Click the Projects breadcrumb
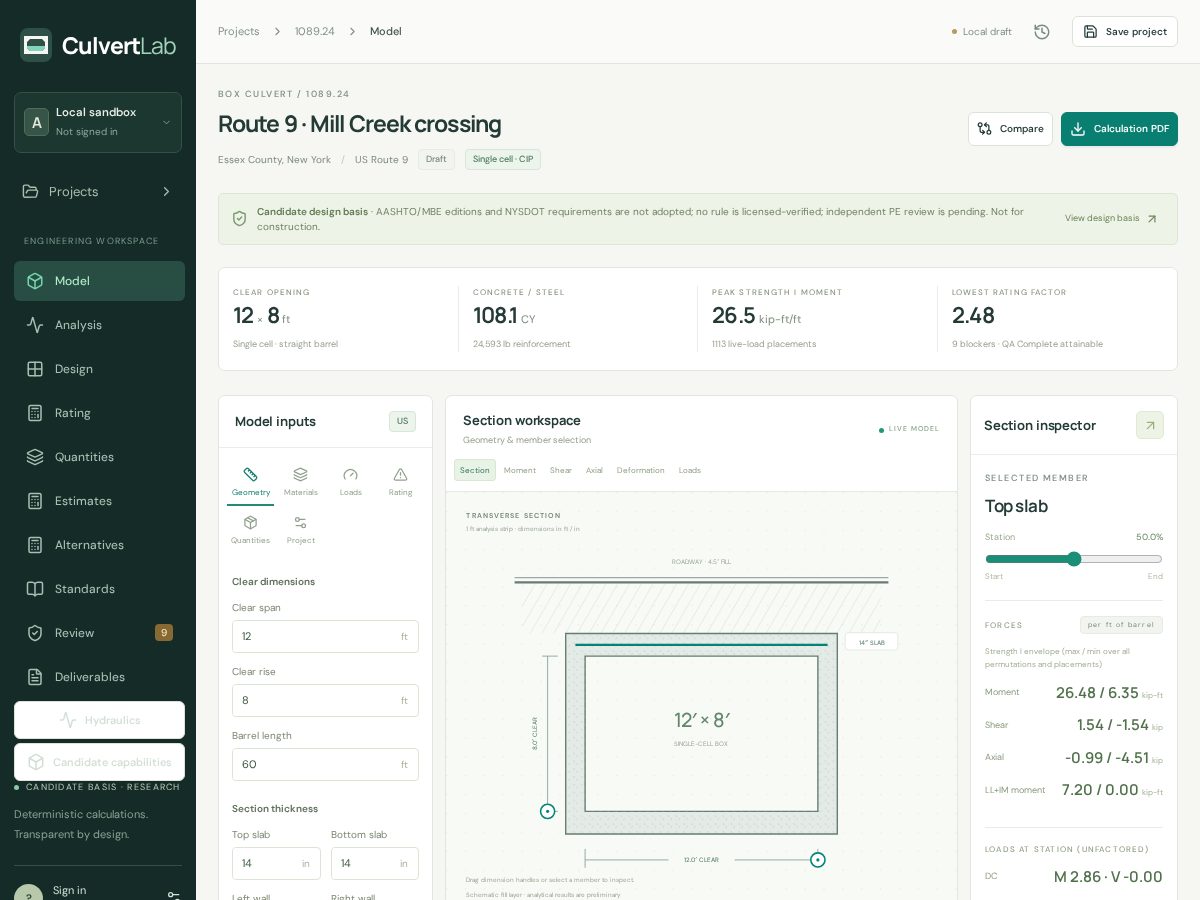Image resolution: width=1200 pixels, height=900 pixels. pos(238,31)
